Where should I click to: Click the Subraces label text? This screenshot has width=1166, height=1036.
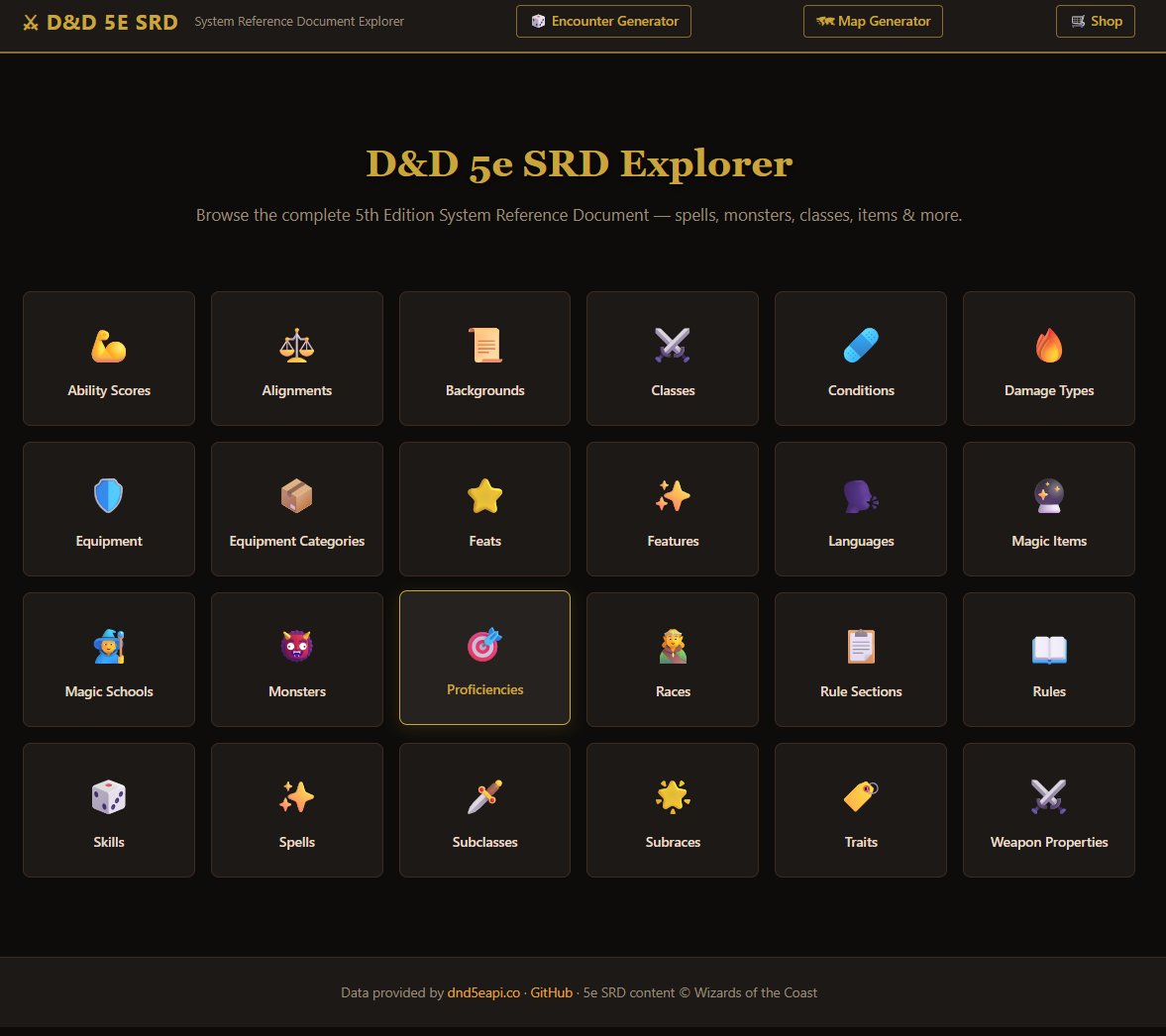click(673, 842)
